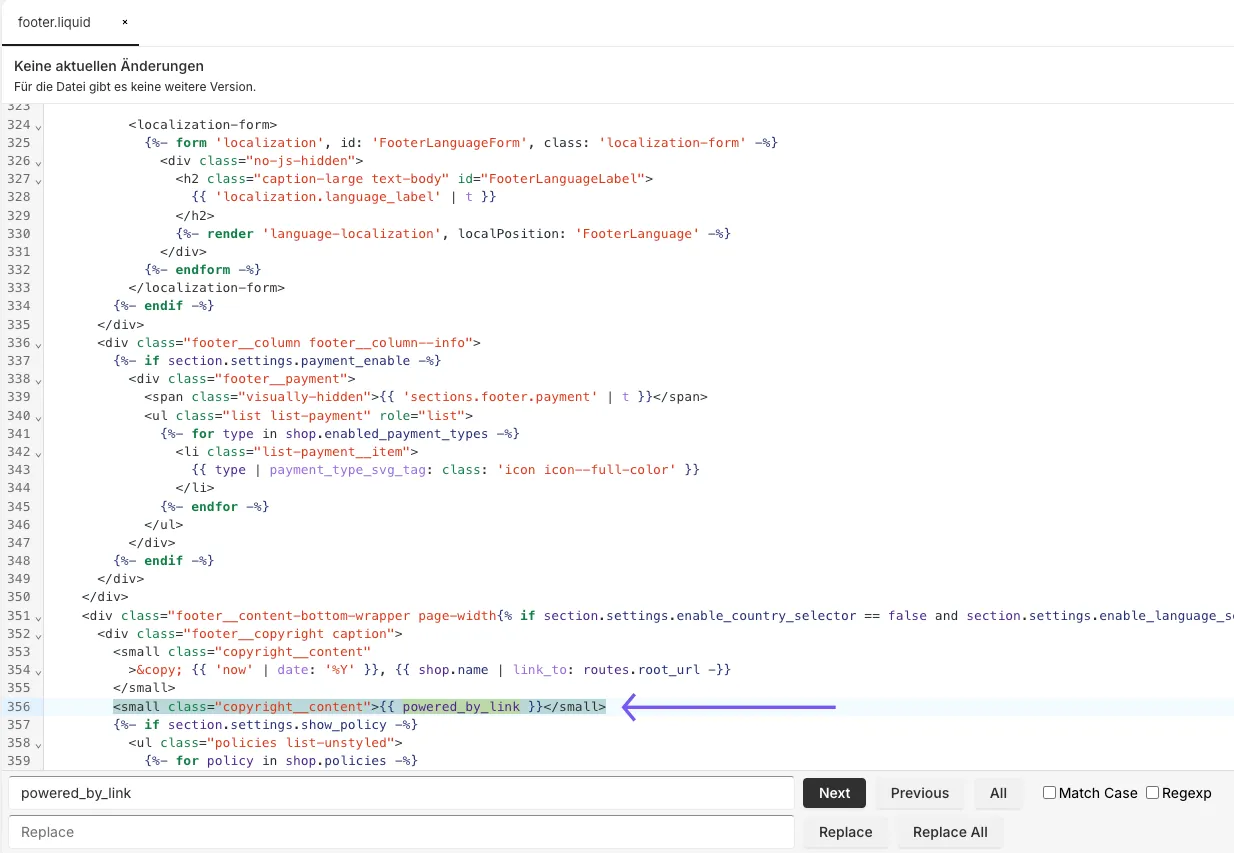Image resolution: width=1234 pixels, height=853 pixels.
Task: Click the div class no-js-hidden line
Action: 261,160
